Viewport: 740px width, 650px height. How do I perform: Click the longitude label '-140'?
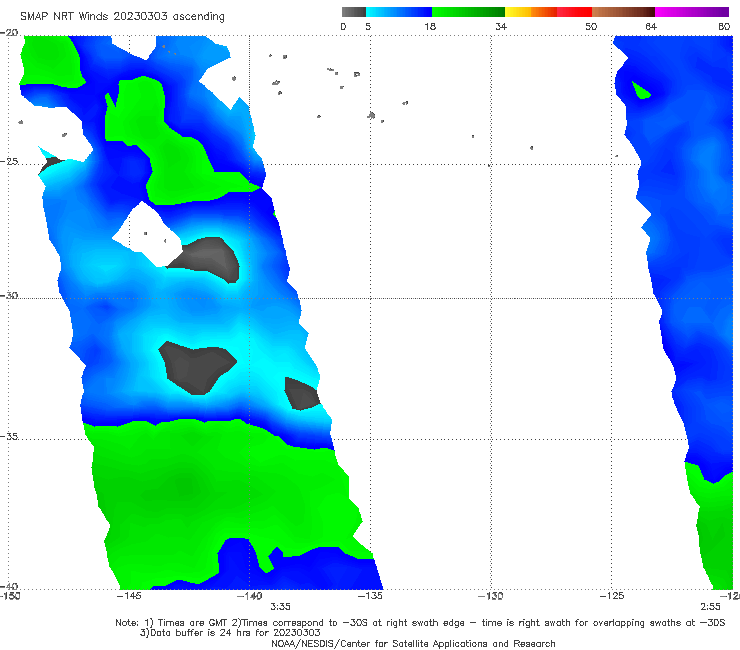point(249,596)
